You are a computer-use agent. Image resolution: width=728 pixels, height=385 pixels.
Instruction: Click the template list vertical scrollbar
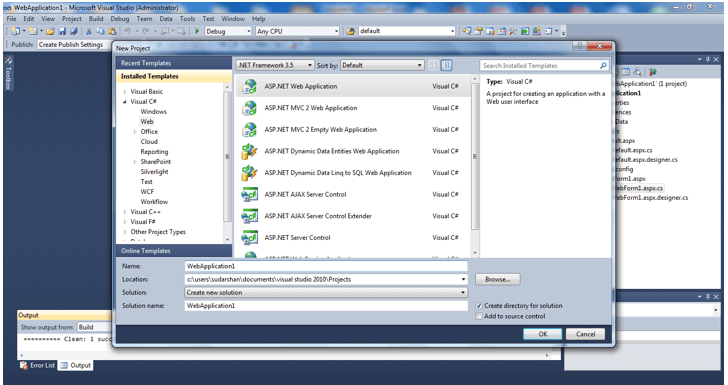point(475,166)
